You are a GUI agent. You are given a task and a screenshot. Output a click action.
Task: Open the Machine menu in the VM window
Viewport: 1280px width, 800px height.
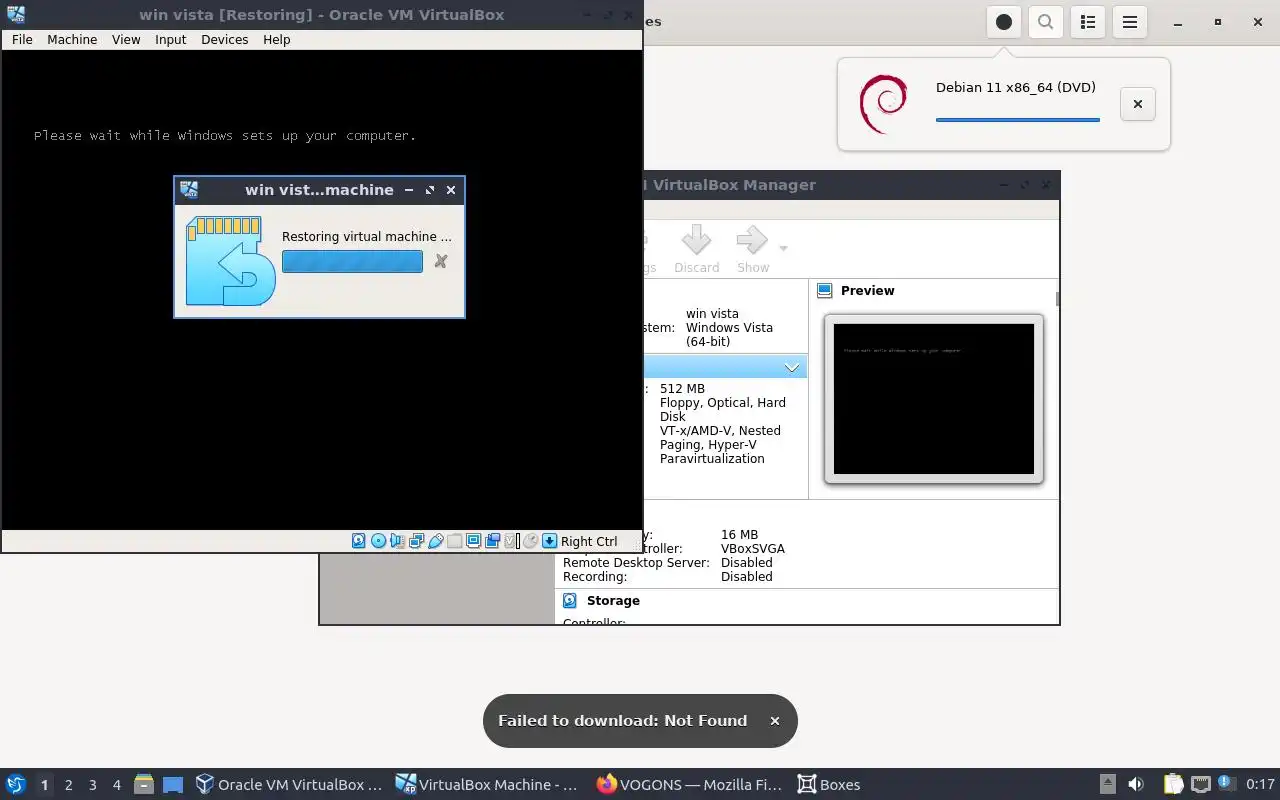pos(72,39)
